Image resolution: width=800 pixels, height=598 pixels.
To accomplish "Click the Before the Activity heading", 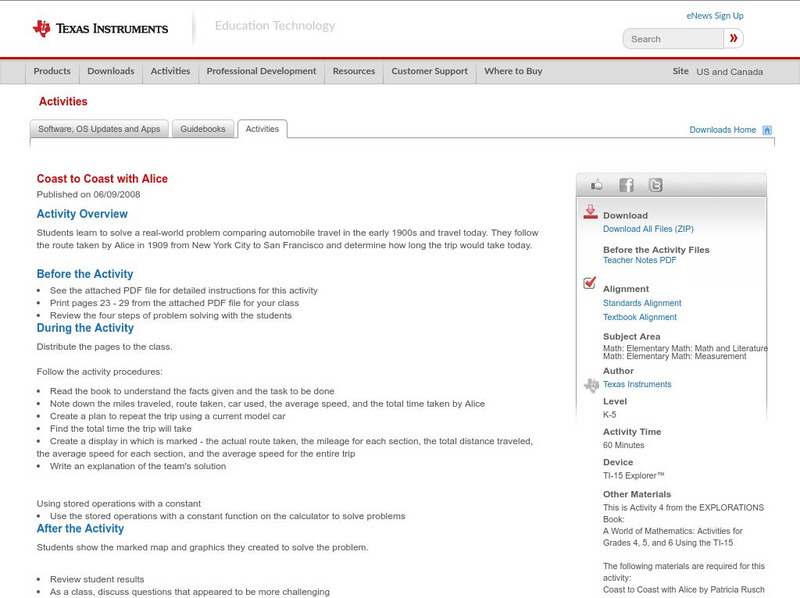I will [x=85, y=274].
